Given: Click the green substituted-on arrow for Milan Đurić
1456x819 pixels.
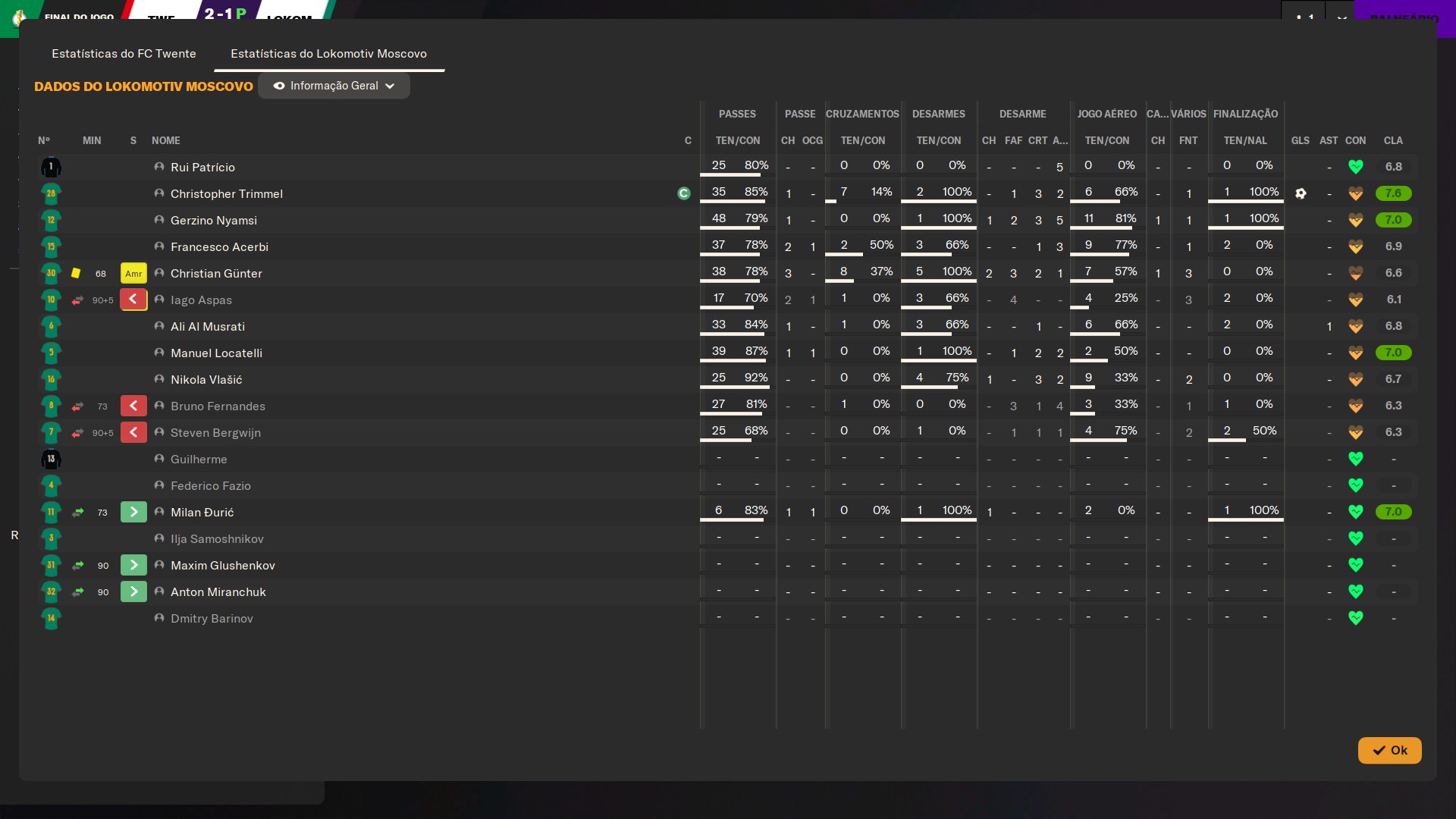Looking at the screenshot, I should (x=133, y=512).
